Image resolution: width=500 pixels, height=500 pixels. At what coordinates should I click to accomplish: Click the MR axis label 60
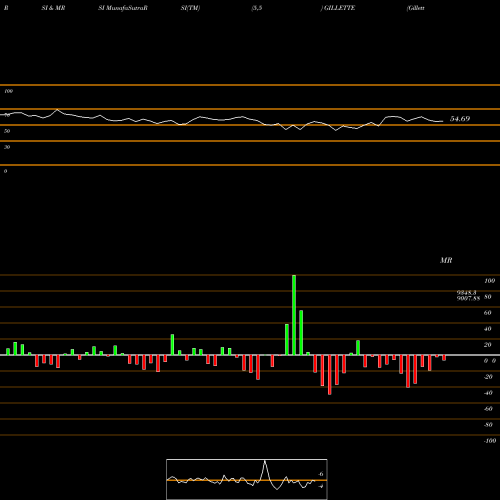[488, 313]
